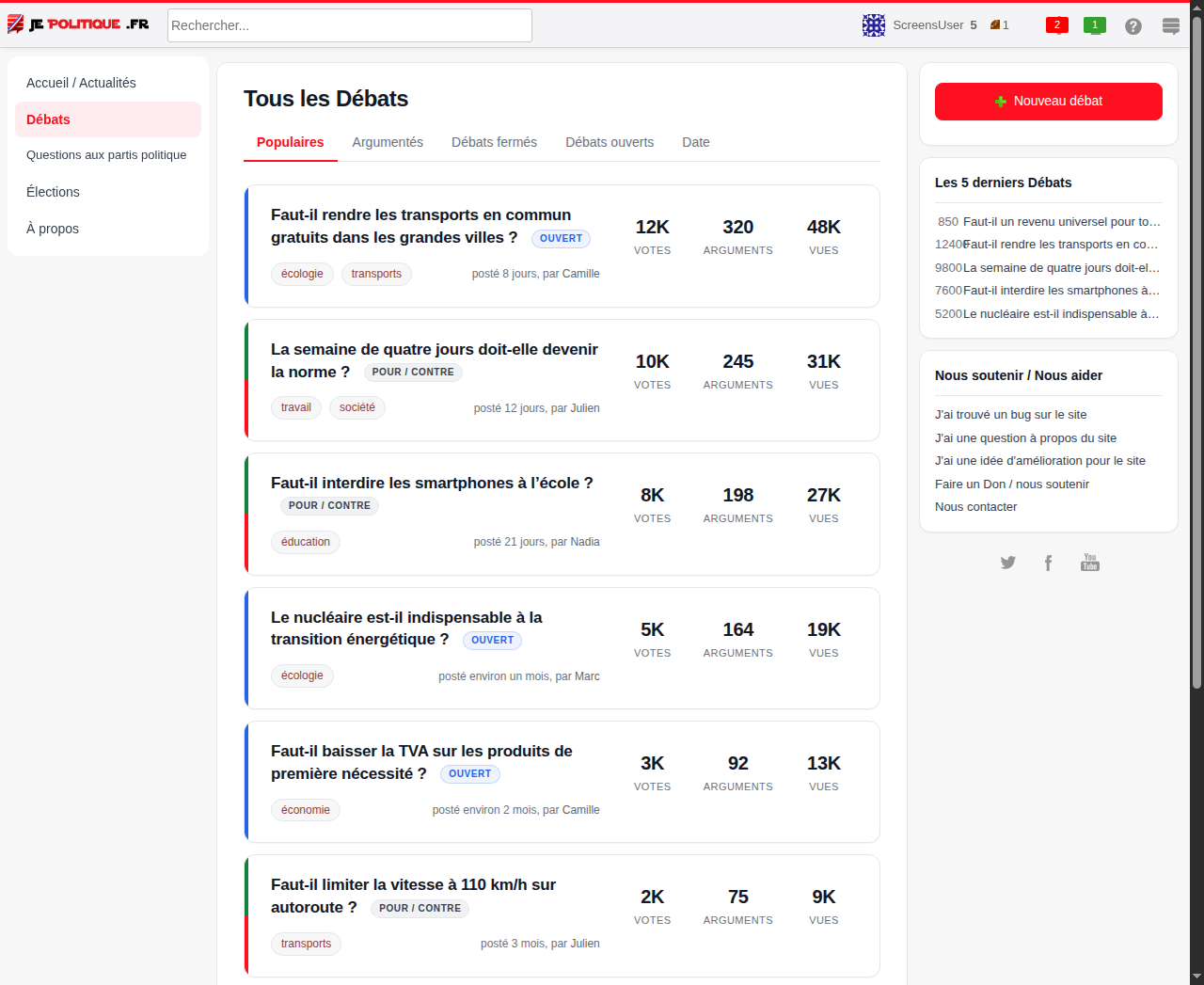The height and width of the screenshot is (985, 1204).
Task: Open debate on free public transport
Action: pos(421,226)
